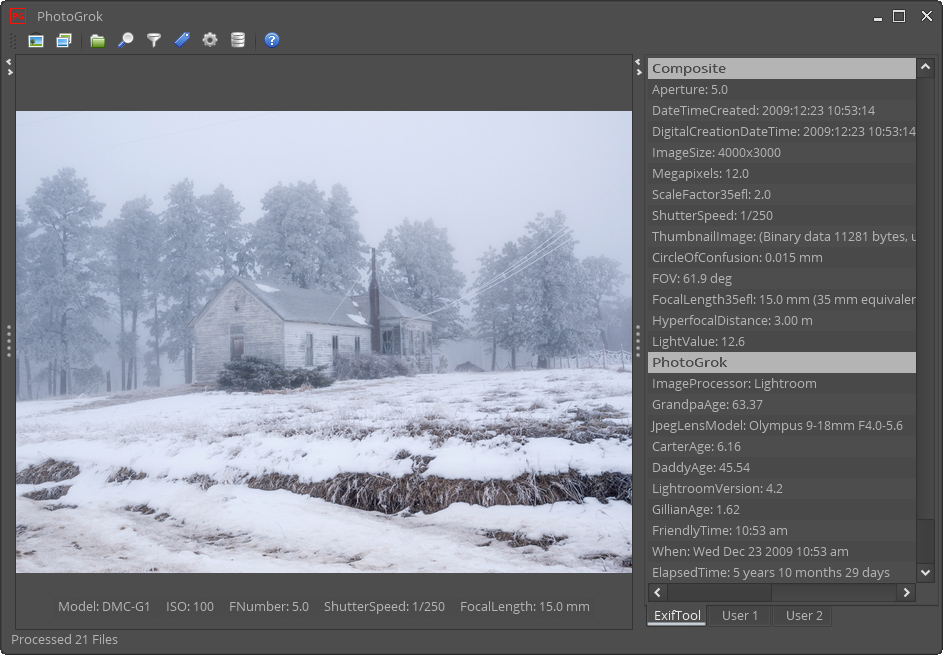Screen dimensions: 943x655
Task: Toggle the filter funnel icon
Action: click(x=153, y=40)
